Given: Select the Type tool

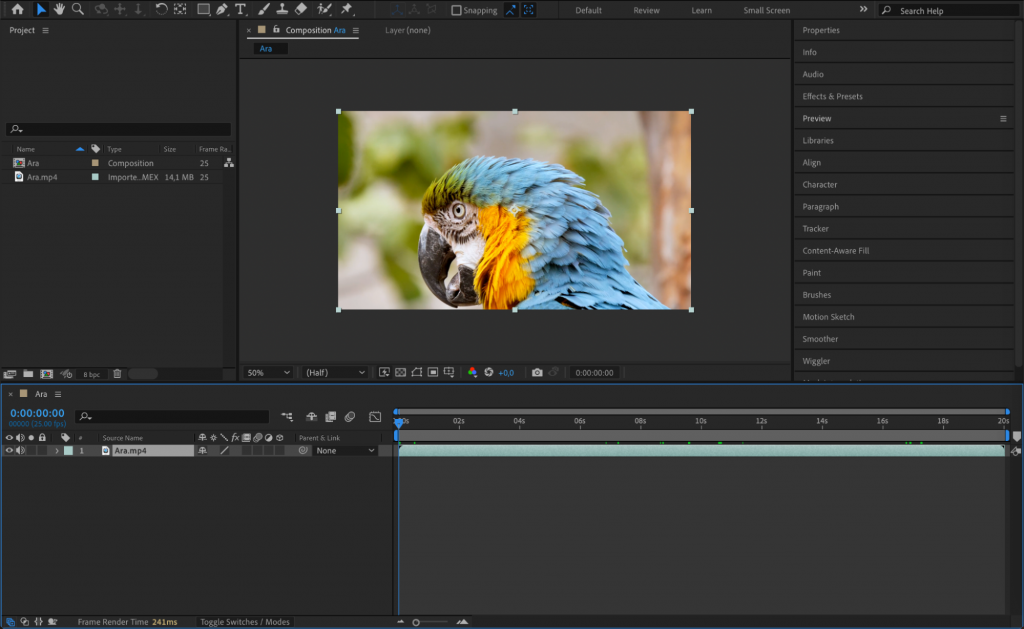Looking at the screenshot, I should tap(239, 10).
